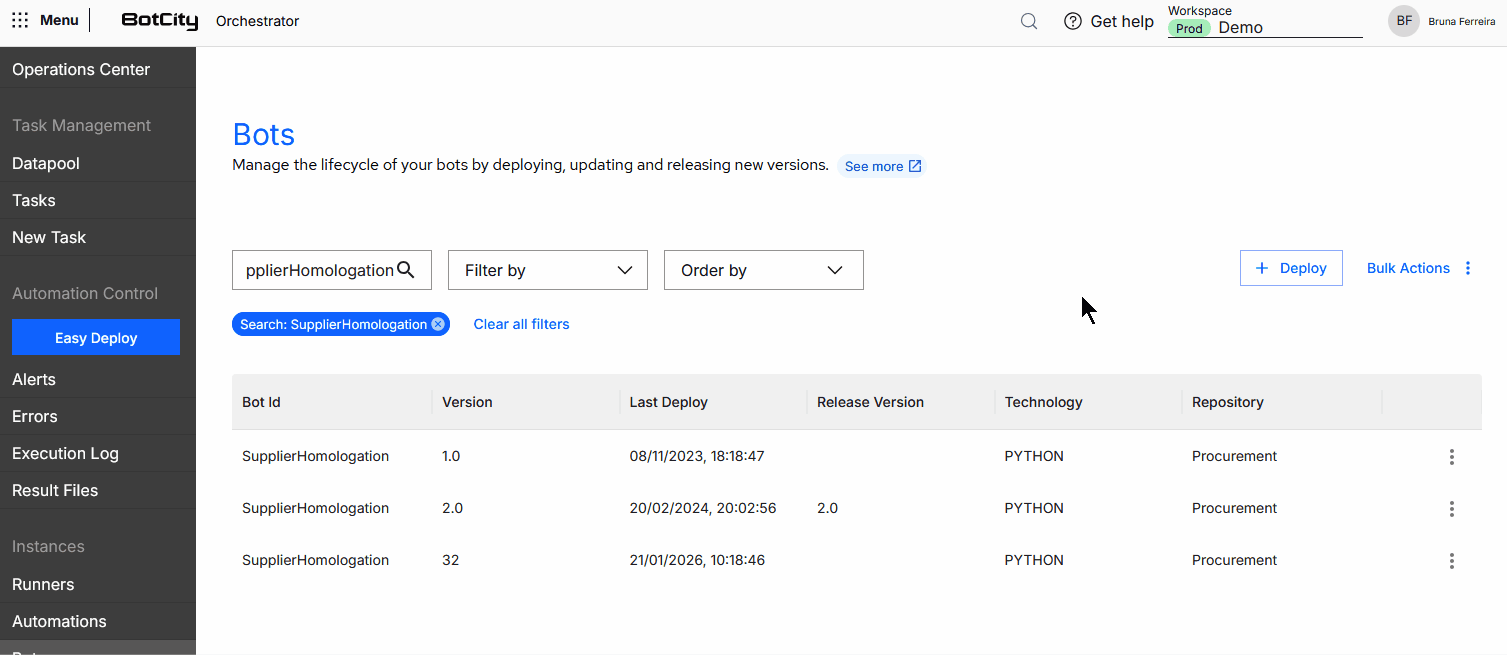Click the top bar search magnifier icon
The width and height of the screenshot is (1507, 655).
(1028, 21)
